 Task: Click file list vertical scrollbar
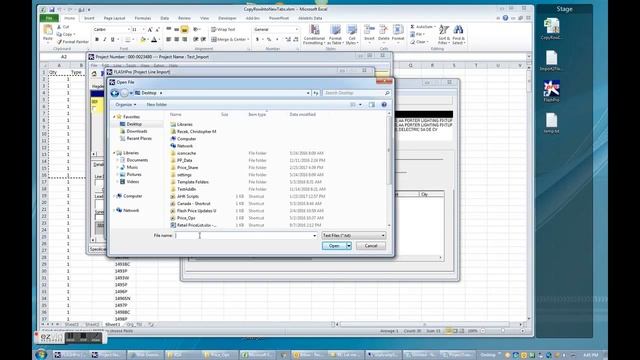(389, 169)
